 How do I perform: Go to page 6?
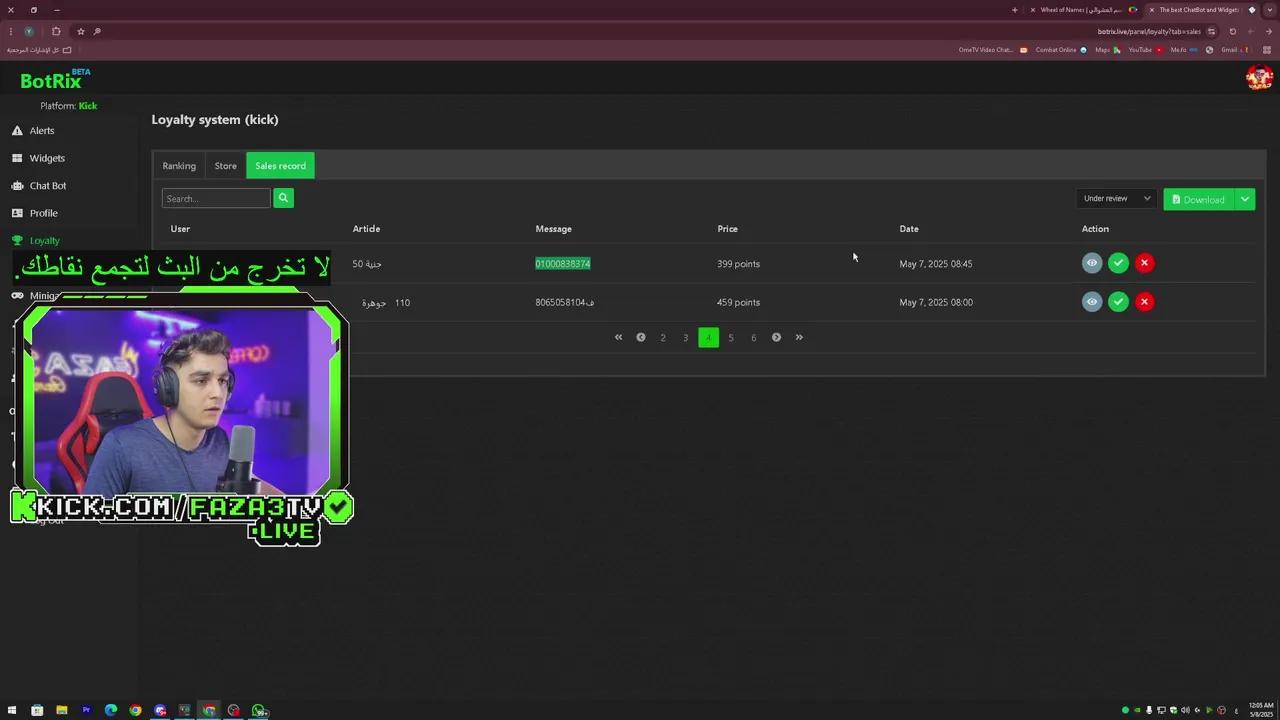pos(754,338)
